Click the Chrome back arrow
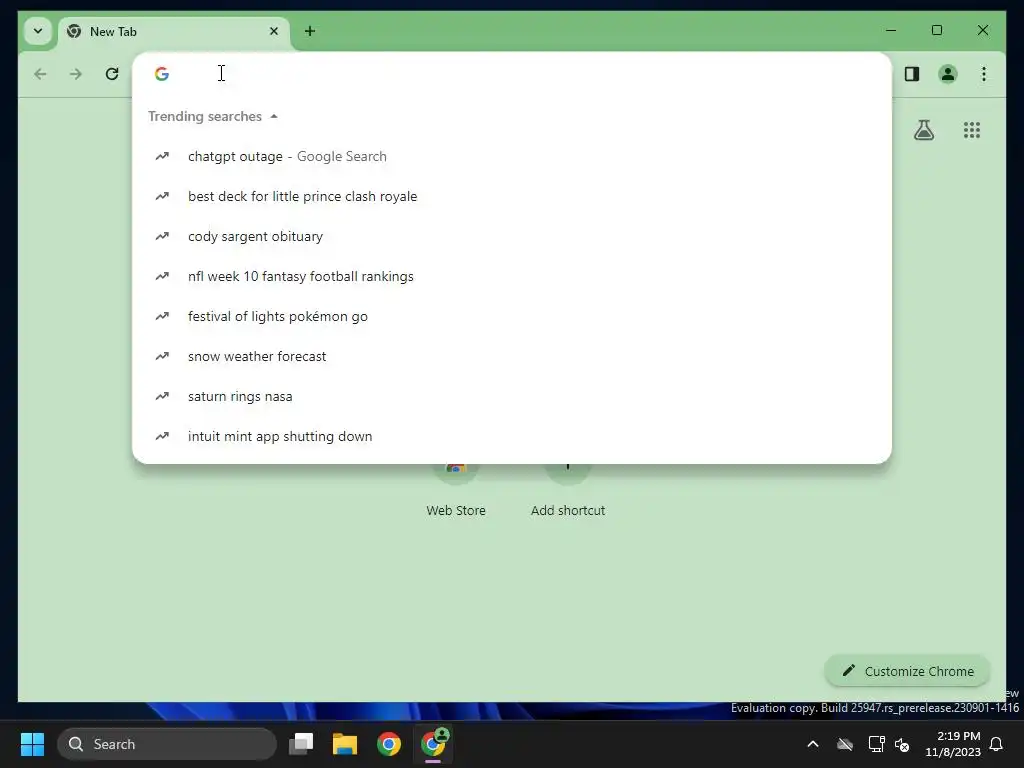Image resolution: width=1024 pixels, height=768 pixels. (40, 74)
